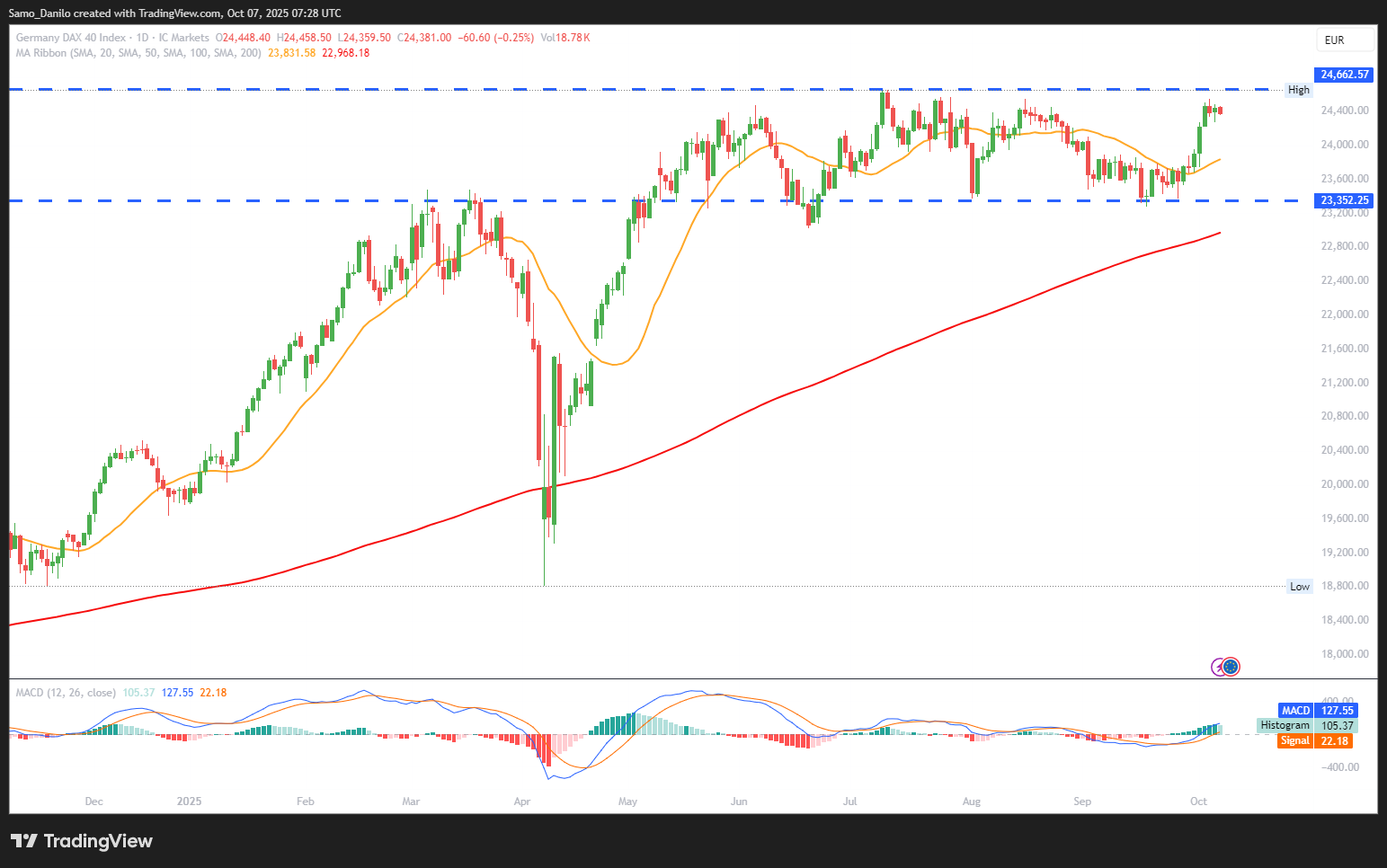Open the MA Ribbon indicator legend

point(138,53)
